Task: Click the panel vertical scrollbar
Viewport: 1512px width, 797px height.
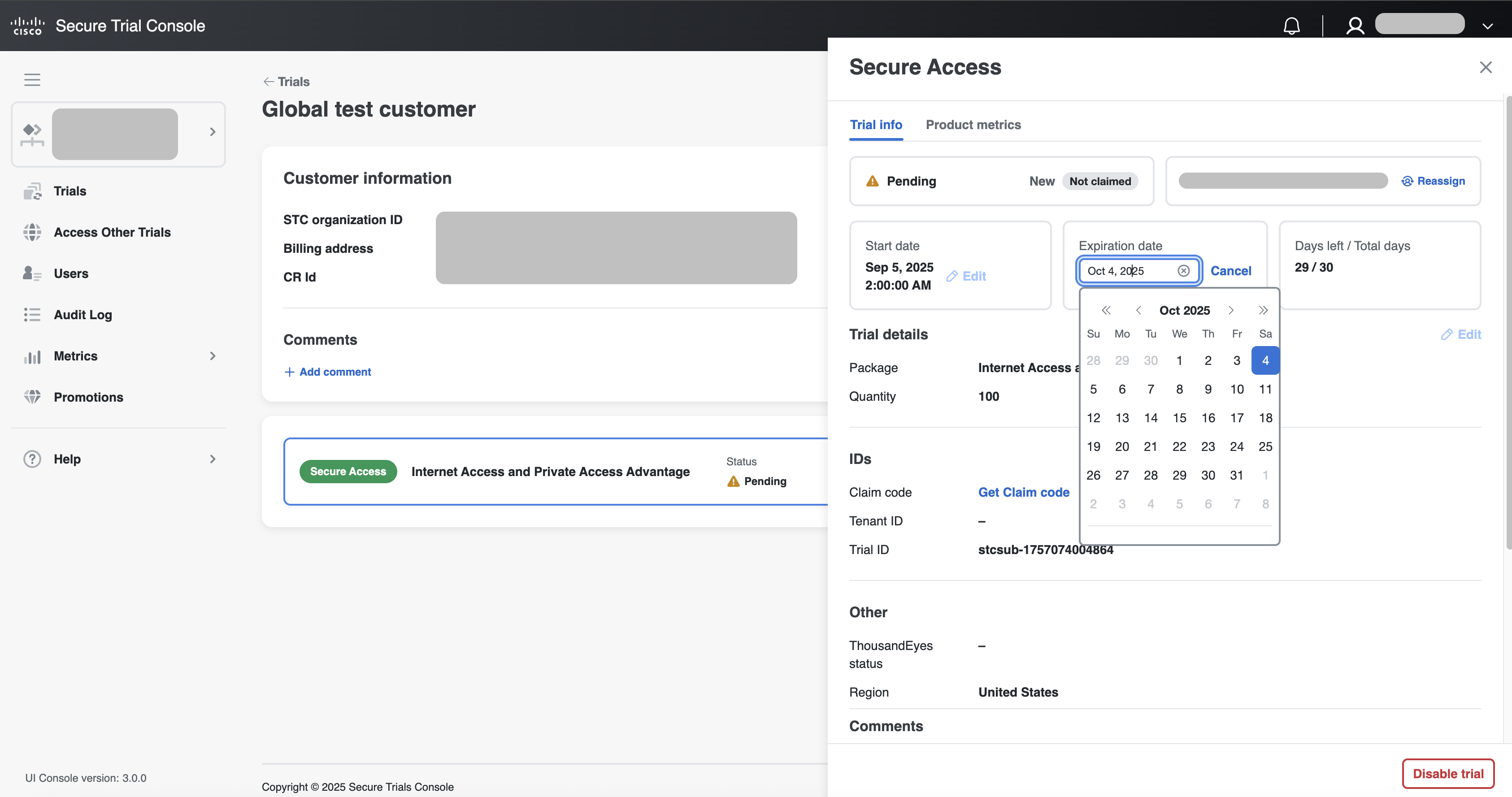Action: (1508, 323)
